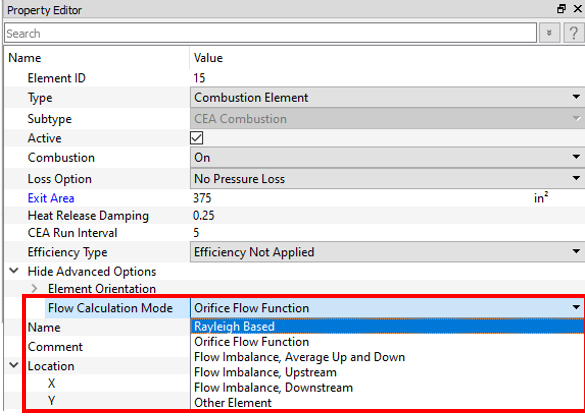Image resolution: width=585 pixels, height=416 pixels.
Task: Click the Search input field
Action: tap(270, 33)
